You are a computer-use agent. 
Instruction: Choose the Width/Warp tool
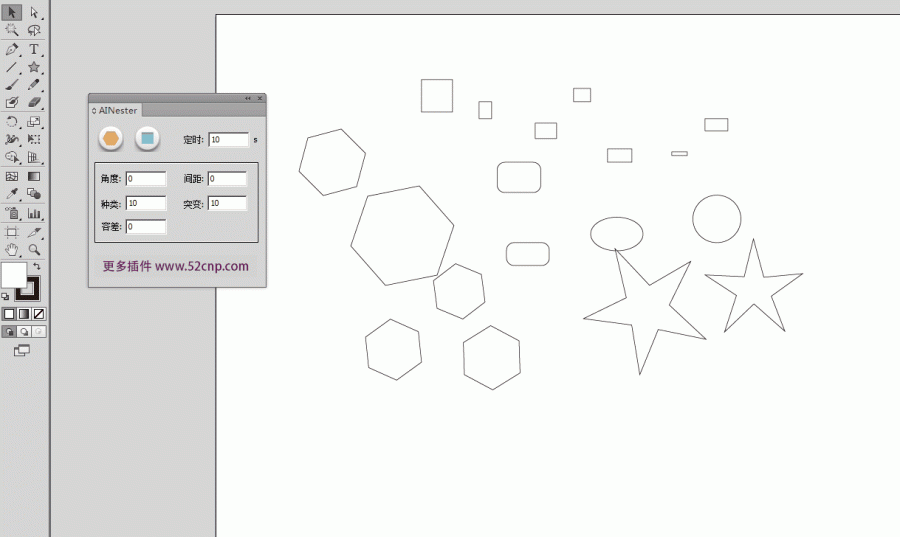[x=11, y=139]
